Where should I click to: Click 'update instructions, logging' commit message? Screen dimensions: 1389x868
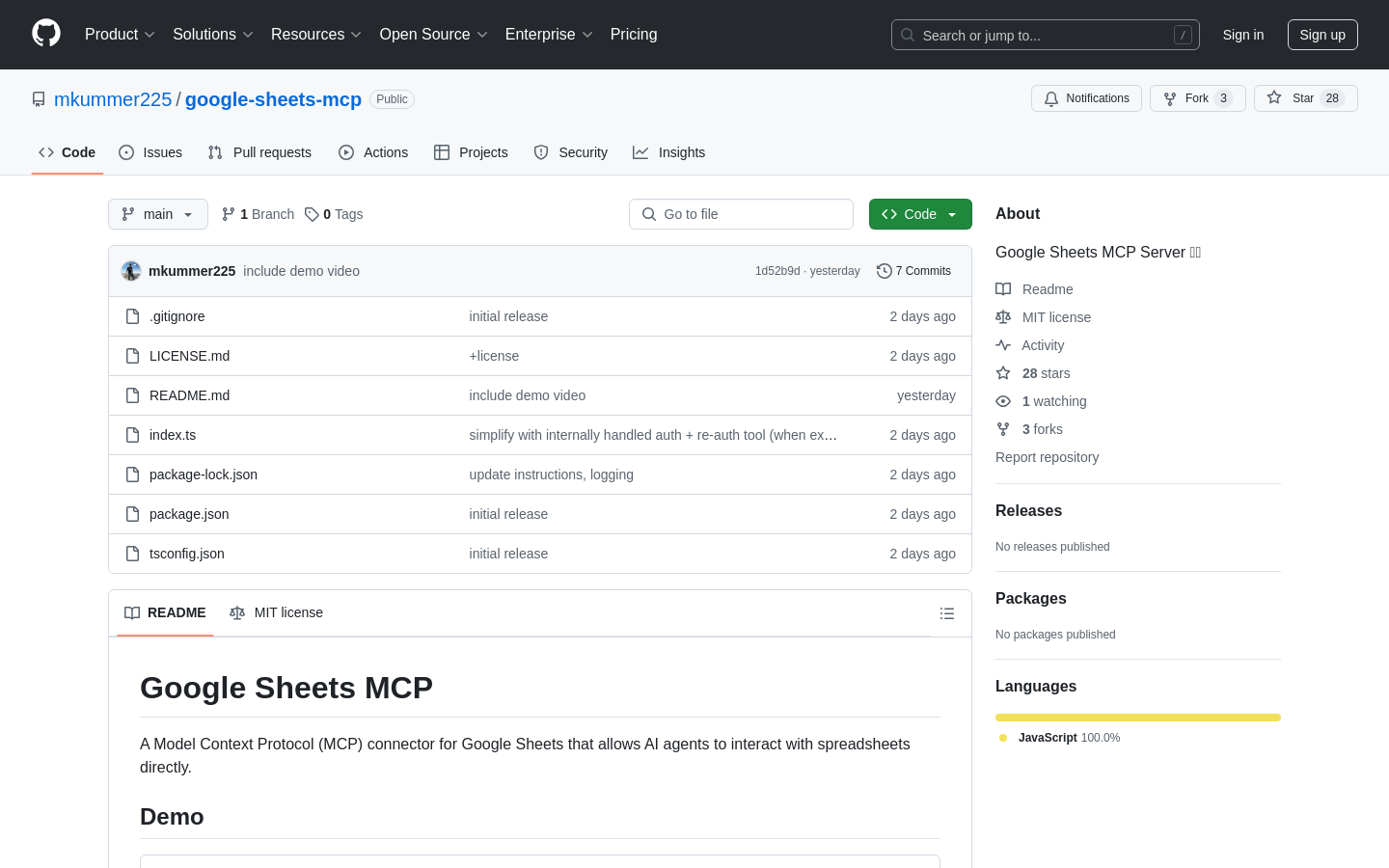click(x=552, y=475)
